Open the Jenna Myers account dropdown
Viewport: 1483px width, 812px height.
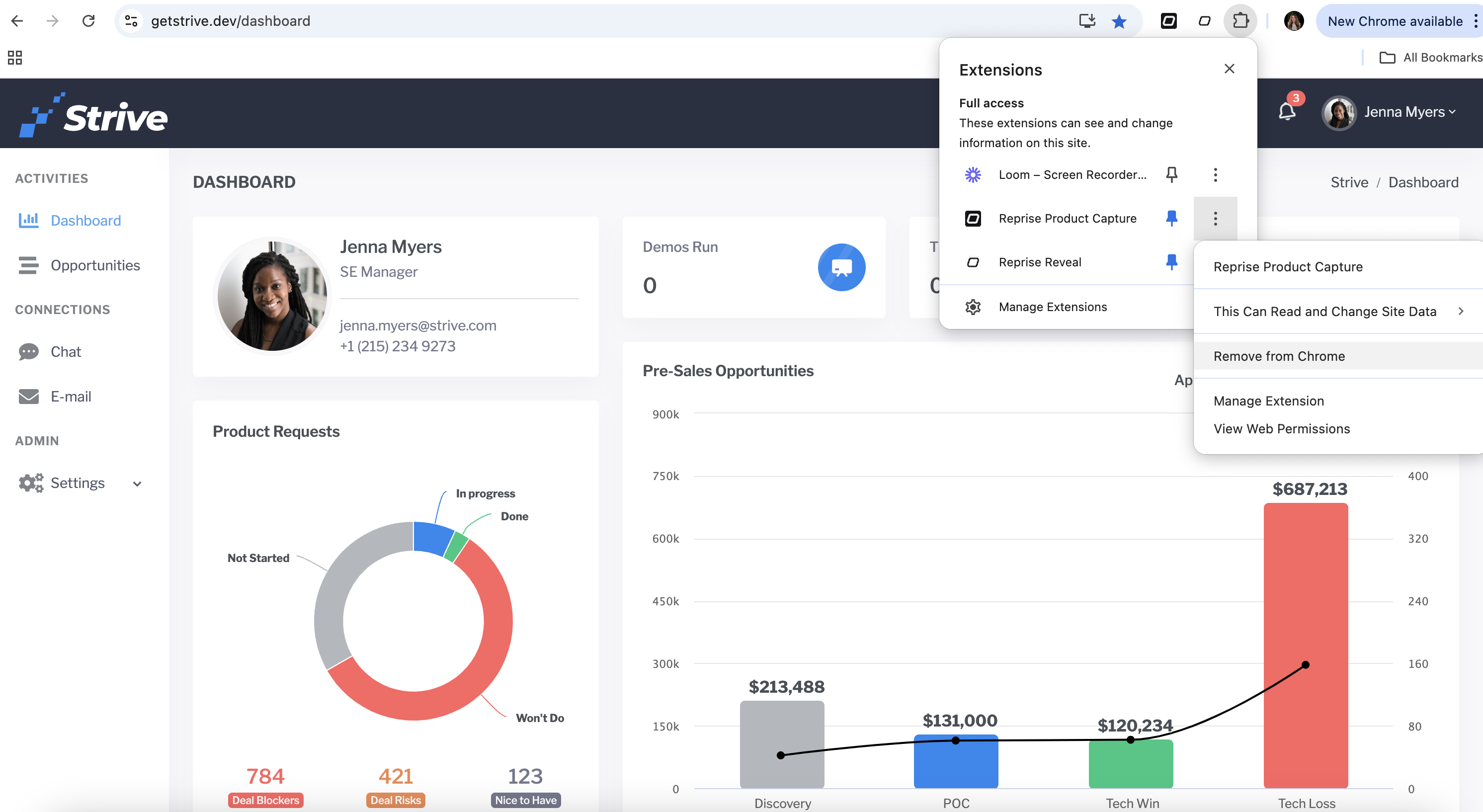[1390, 112]
